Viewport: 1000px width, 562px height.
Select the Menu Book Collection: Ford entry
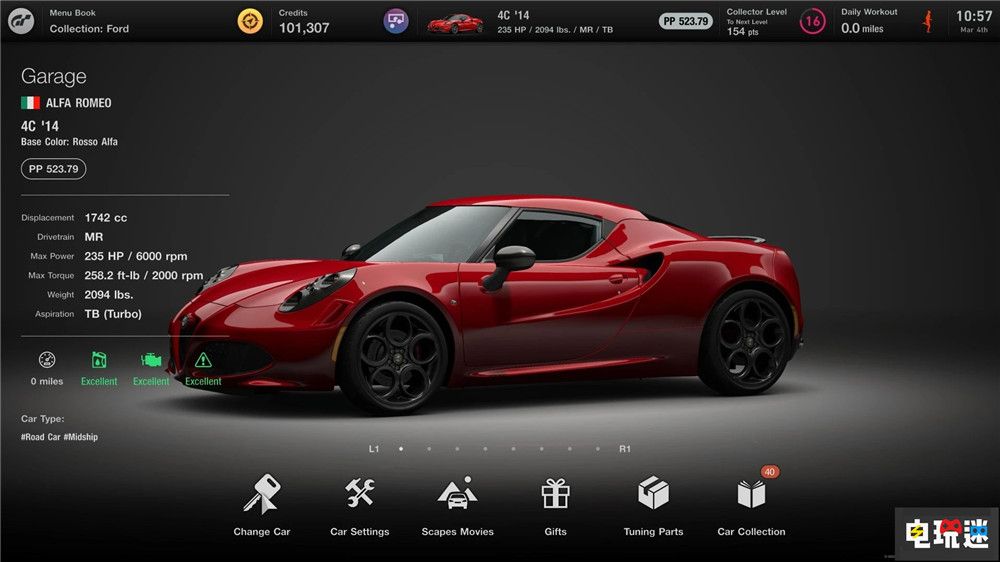point(89,21)
